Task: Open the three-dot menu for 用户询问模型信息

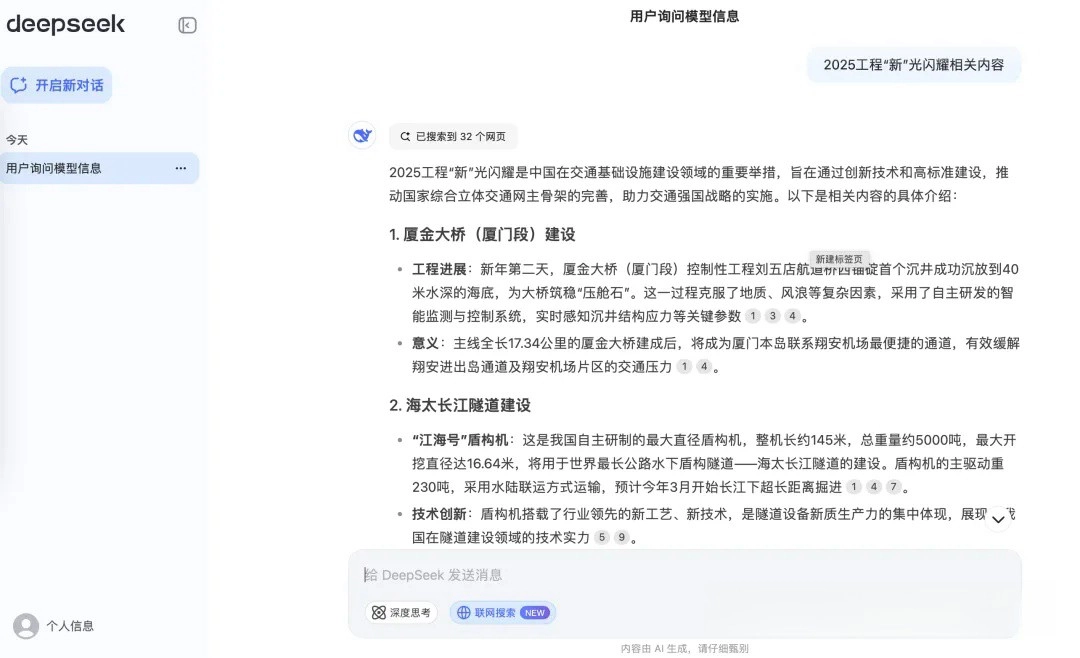Action: click(181, 168)
